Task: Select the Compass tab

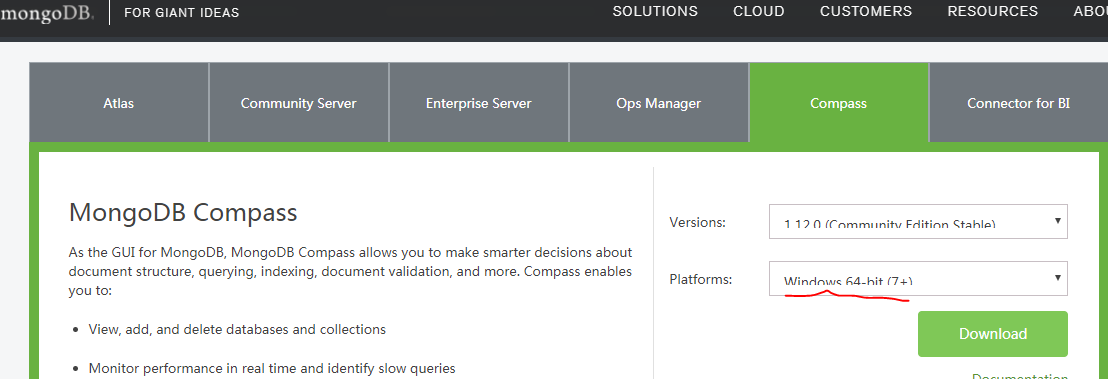Action: [839, 103]
